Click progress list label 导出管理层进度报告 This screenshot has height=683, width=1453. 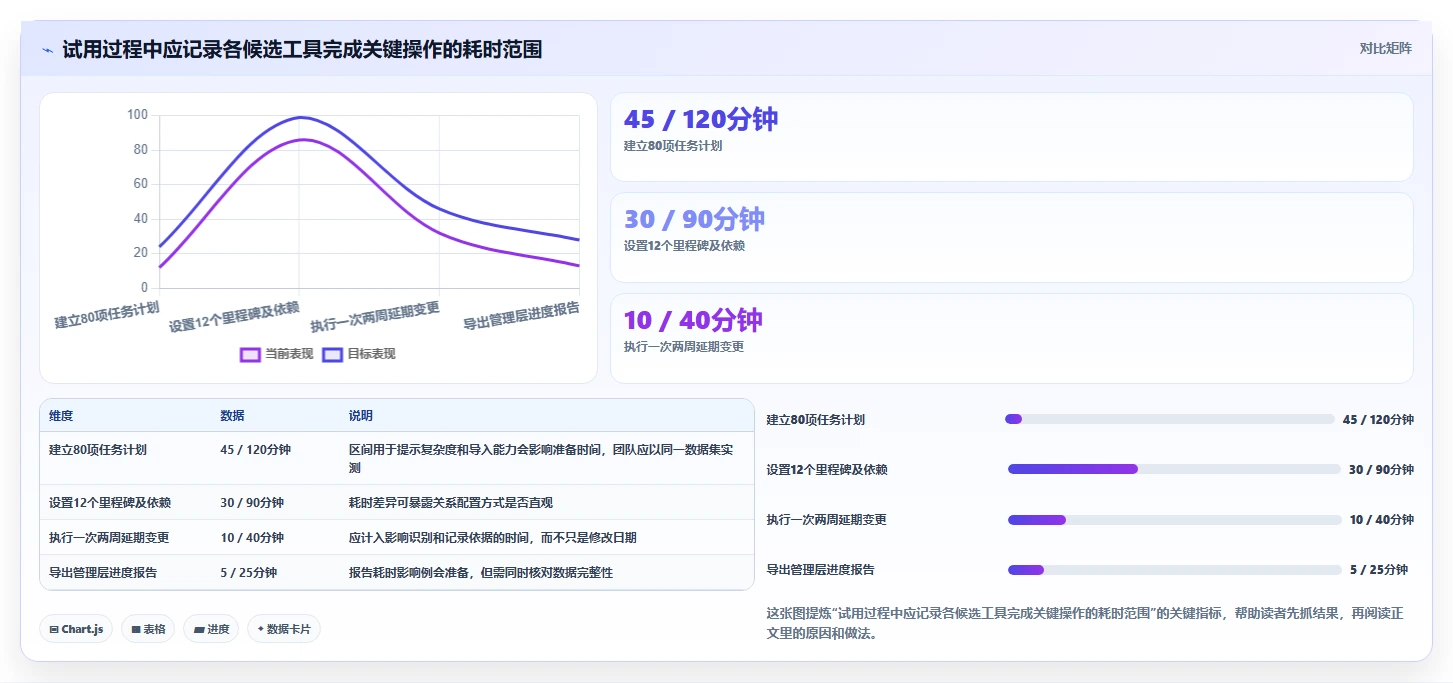coord(820,570)
